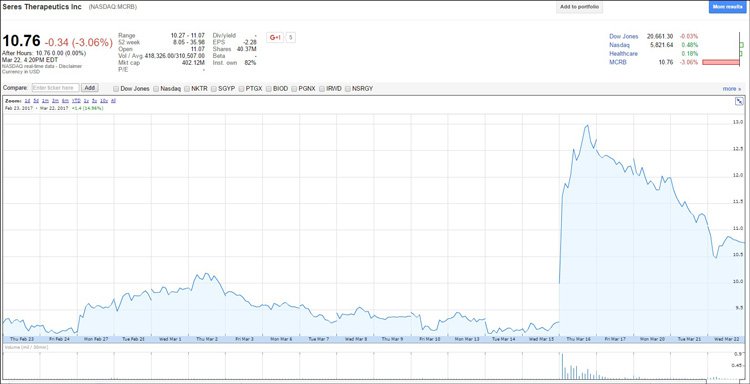Click the 10.76 stock price
Image resolution: width=750 pixels, height=384 pixels.
tap(22, 42)
